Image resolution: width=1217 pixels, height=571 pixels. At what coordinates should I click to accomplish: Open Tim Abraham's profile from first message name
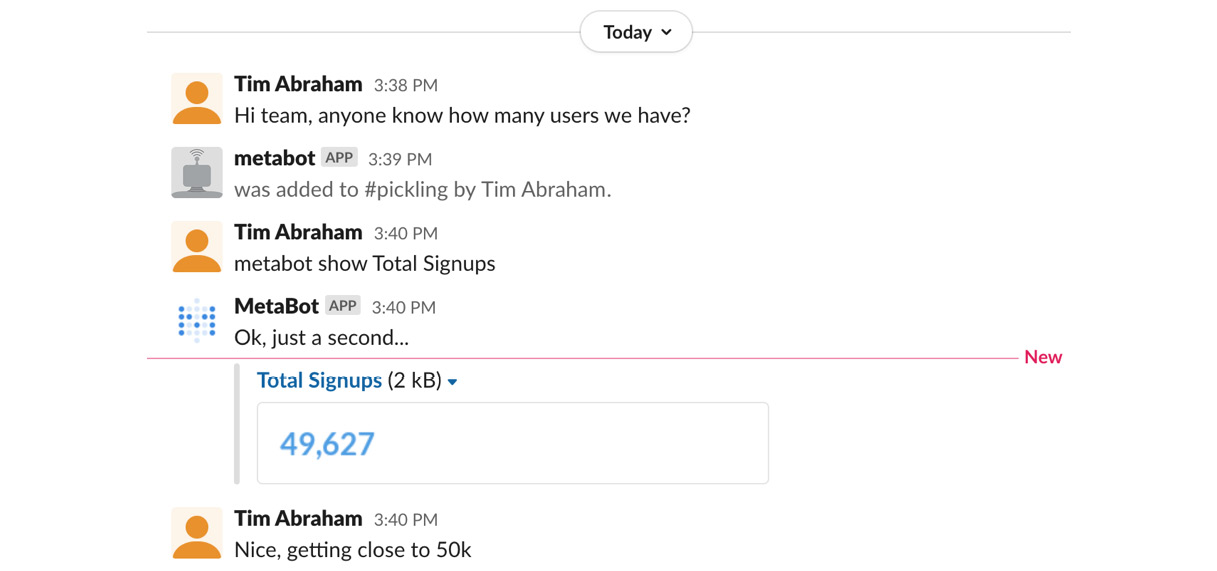coord(298,84)
